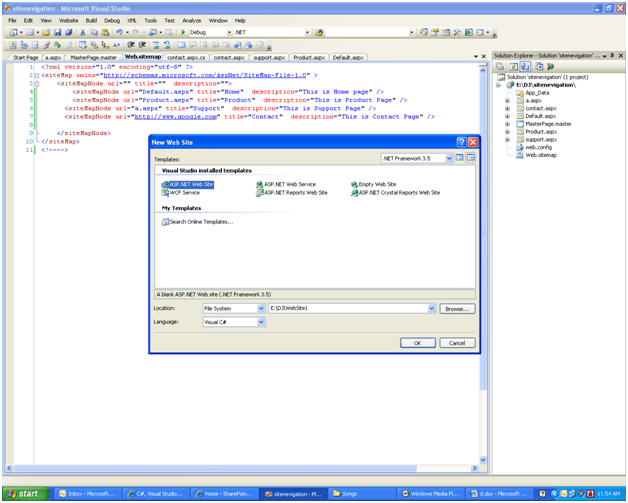Switch templates to small icons view
Image resolution: width=628 pixels, height=503 pixels.
click(x=471, y=158)
